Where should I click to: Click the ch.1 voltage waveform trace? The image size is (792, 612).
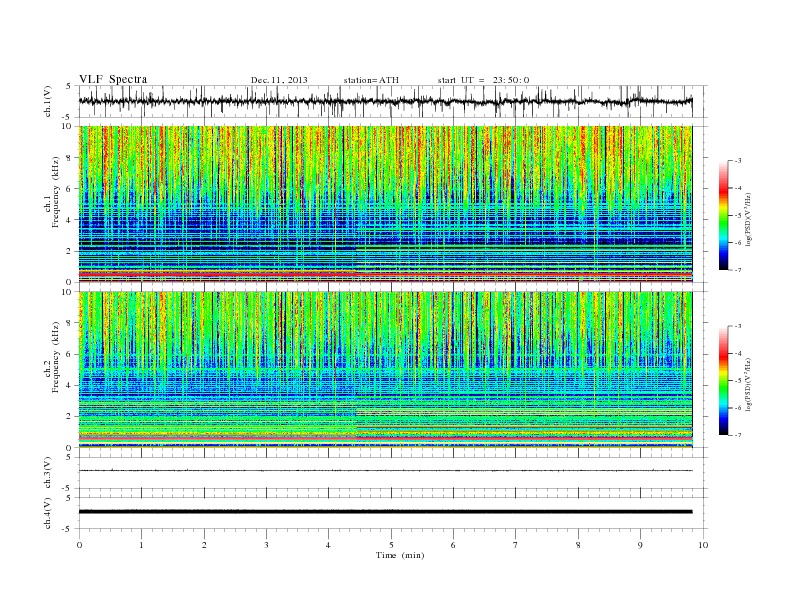[385, 101]
